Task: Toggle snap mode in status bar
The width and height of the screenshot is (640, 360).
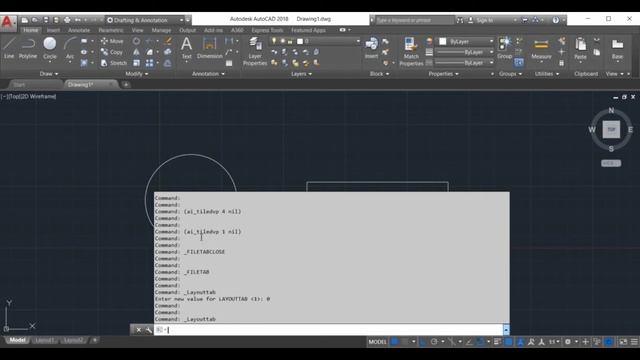Action: [405, 342]
